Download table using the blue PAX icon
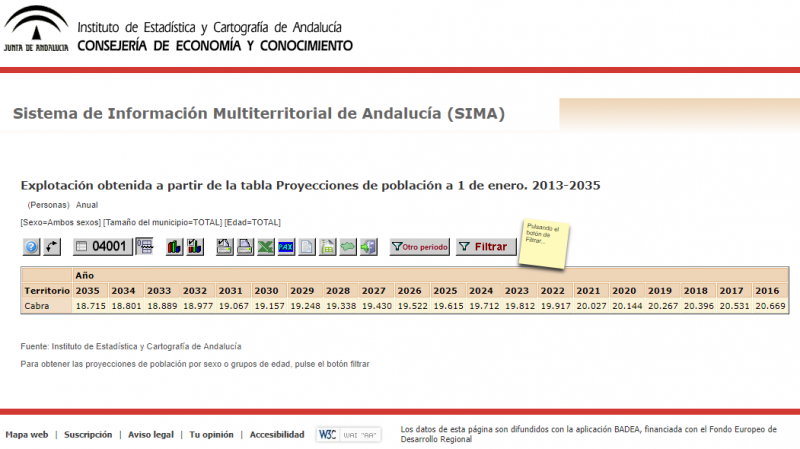Screen dimensions: 800x449 pyautogui.click(x=286, y=246)
